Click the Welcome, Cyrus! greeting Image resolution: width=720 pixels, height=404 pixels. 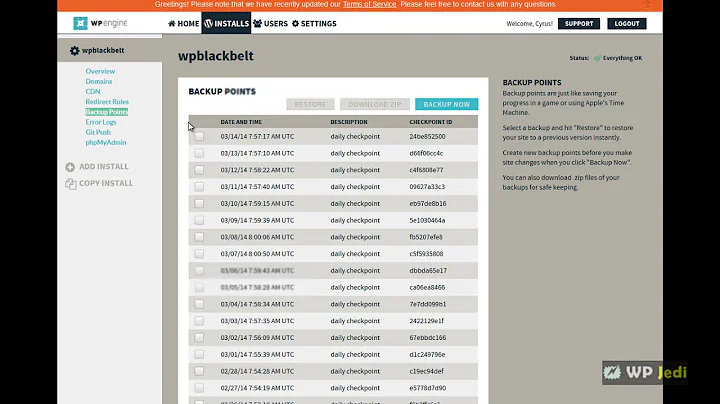pyautogui.click(x=529, y=24)
